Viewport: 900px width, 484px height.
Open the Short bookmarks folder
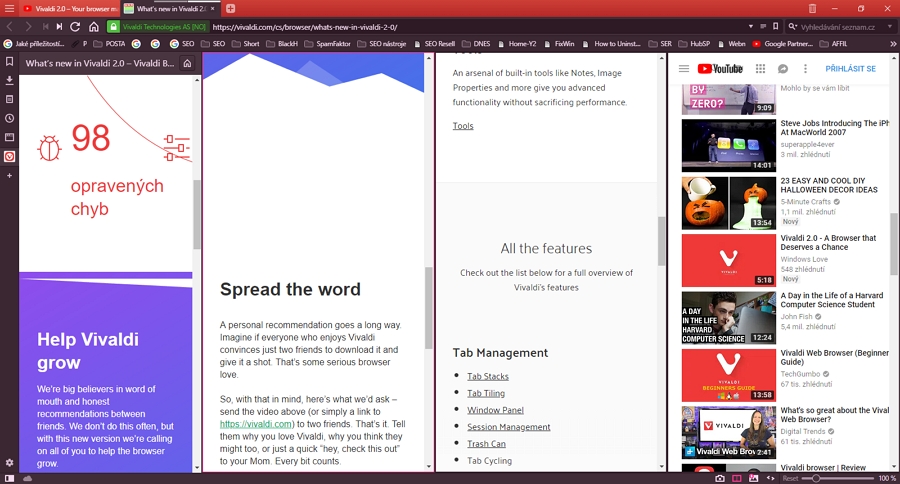246,44
